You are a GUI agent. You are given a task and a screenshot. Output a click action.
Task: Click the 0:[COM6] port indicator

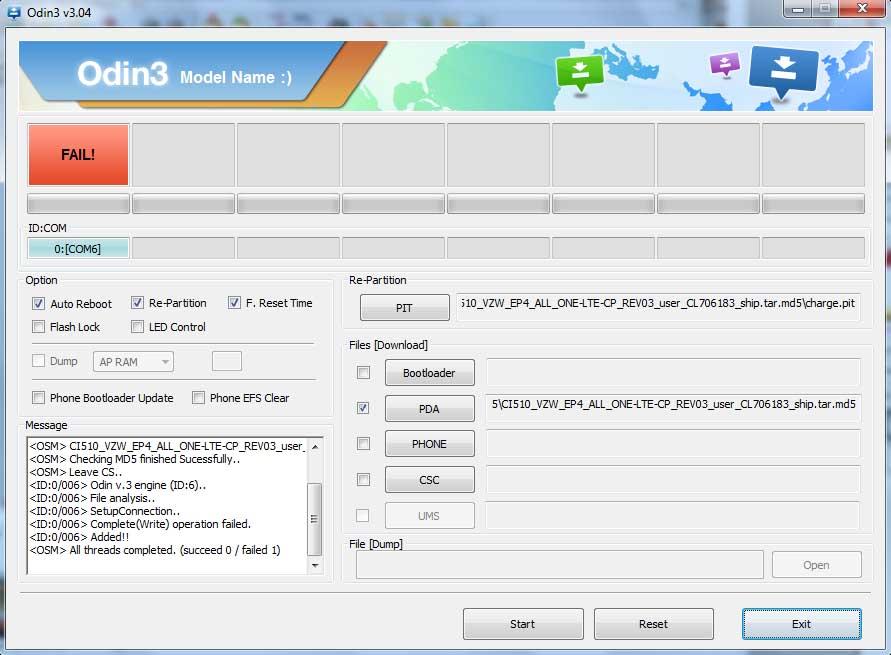coord(78,249)
